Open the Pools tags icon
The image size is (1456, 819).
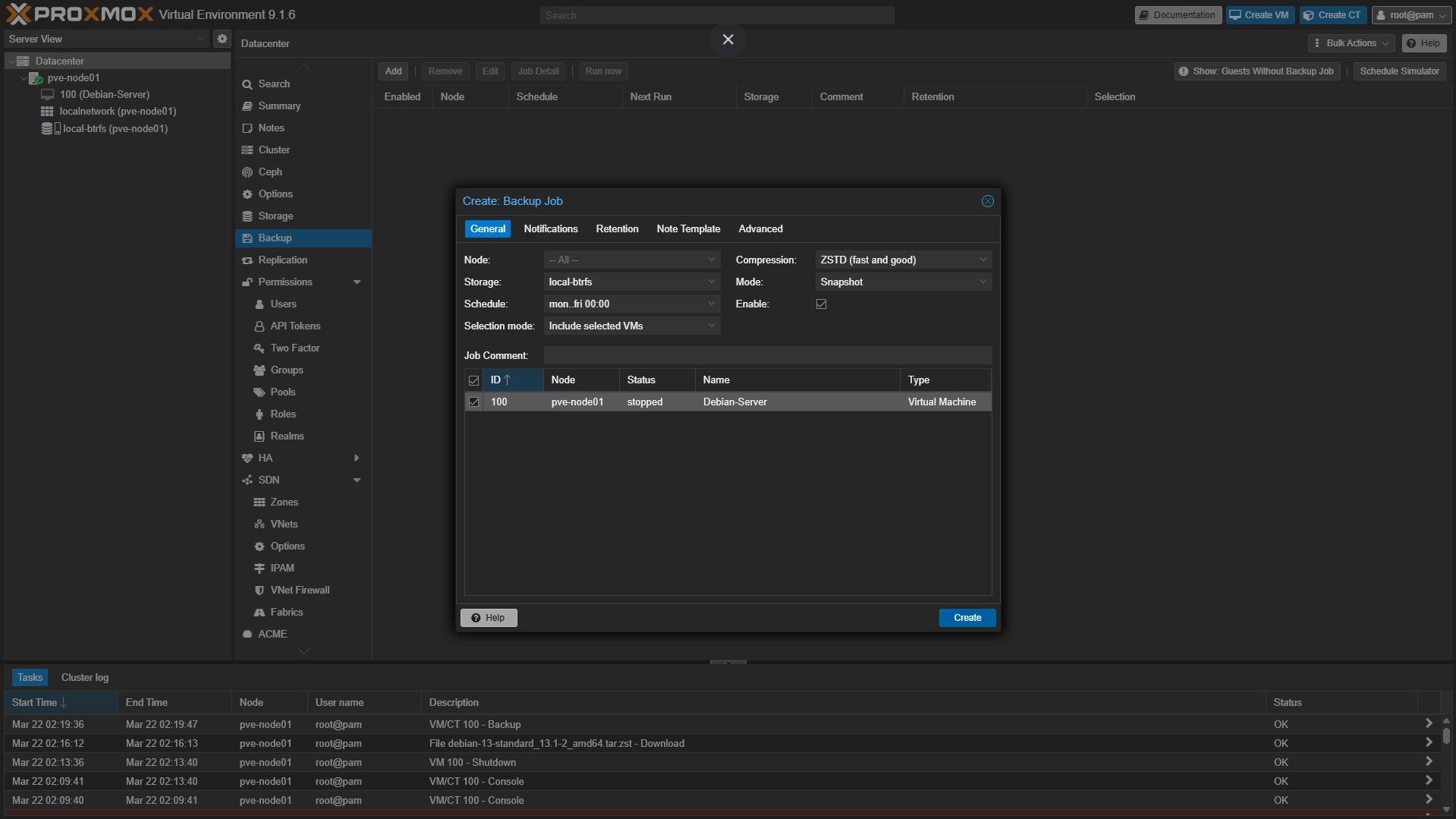click(259, 392)
